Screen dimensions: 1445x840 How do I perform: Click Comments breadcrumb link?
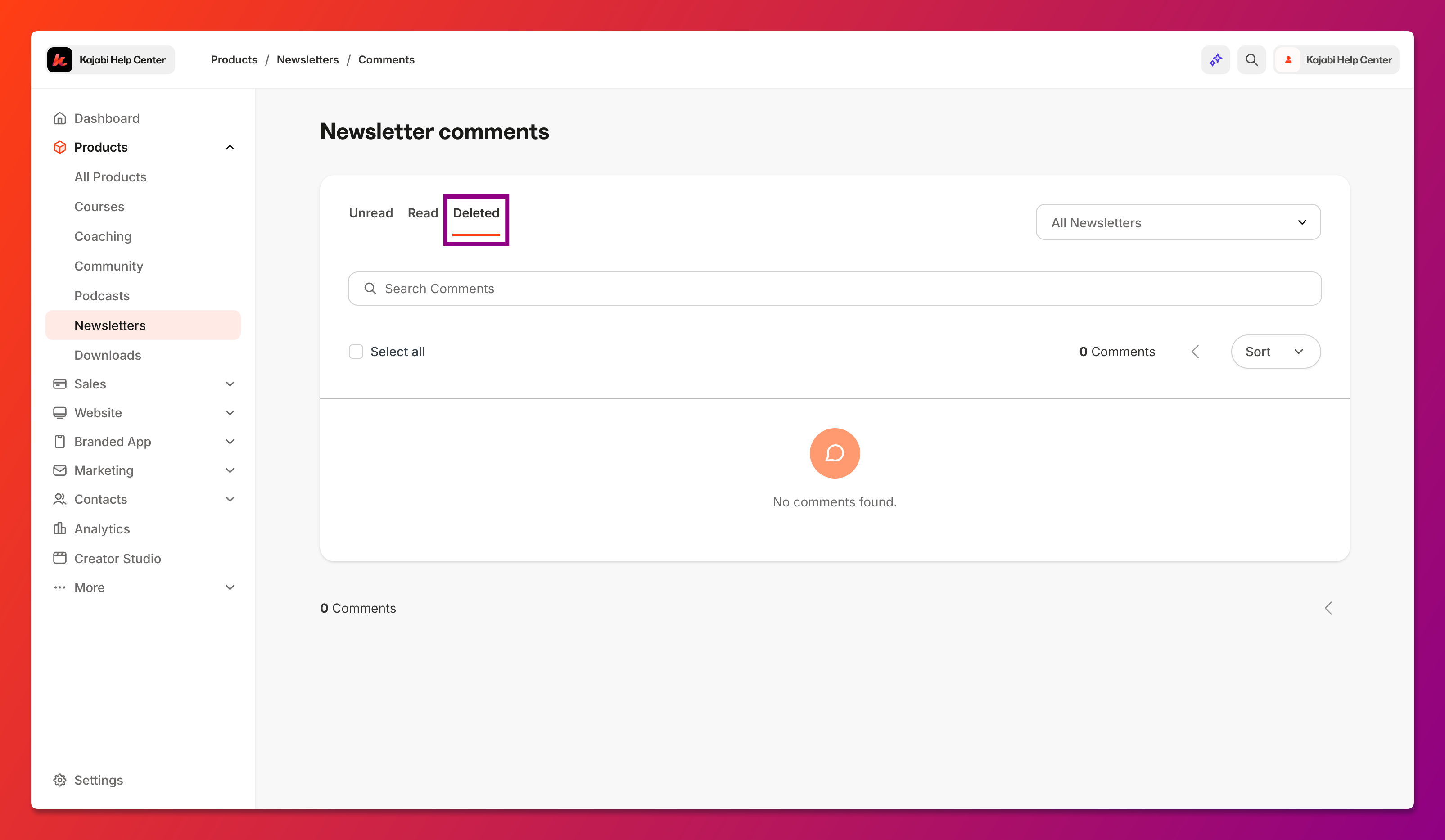[x=387, y=59]
